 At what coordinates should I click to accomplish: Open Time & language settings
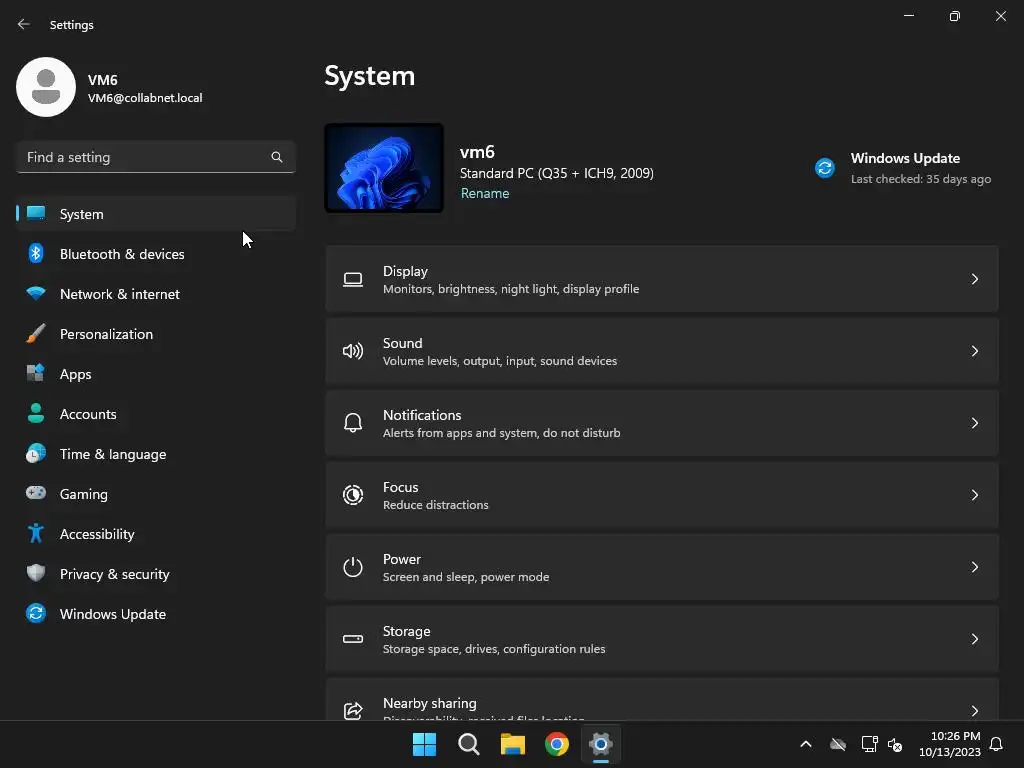[x=113, y=454]
